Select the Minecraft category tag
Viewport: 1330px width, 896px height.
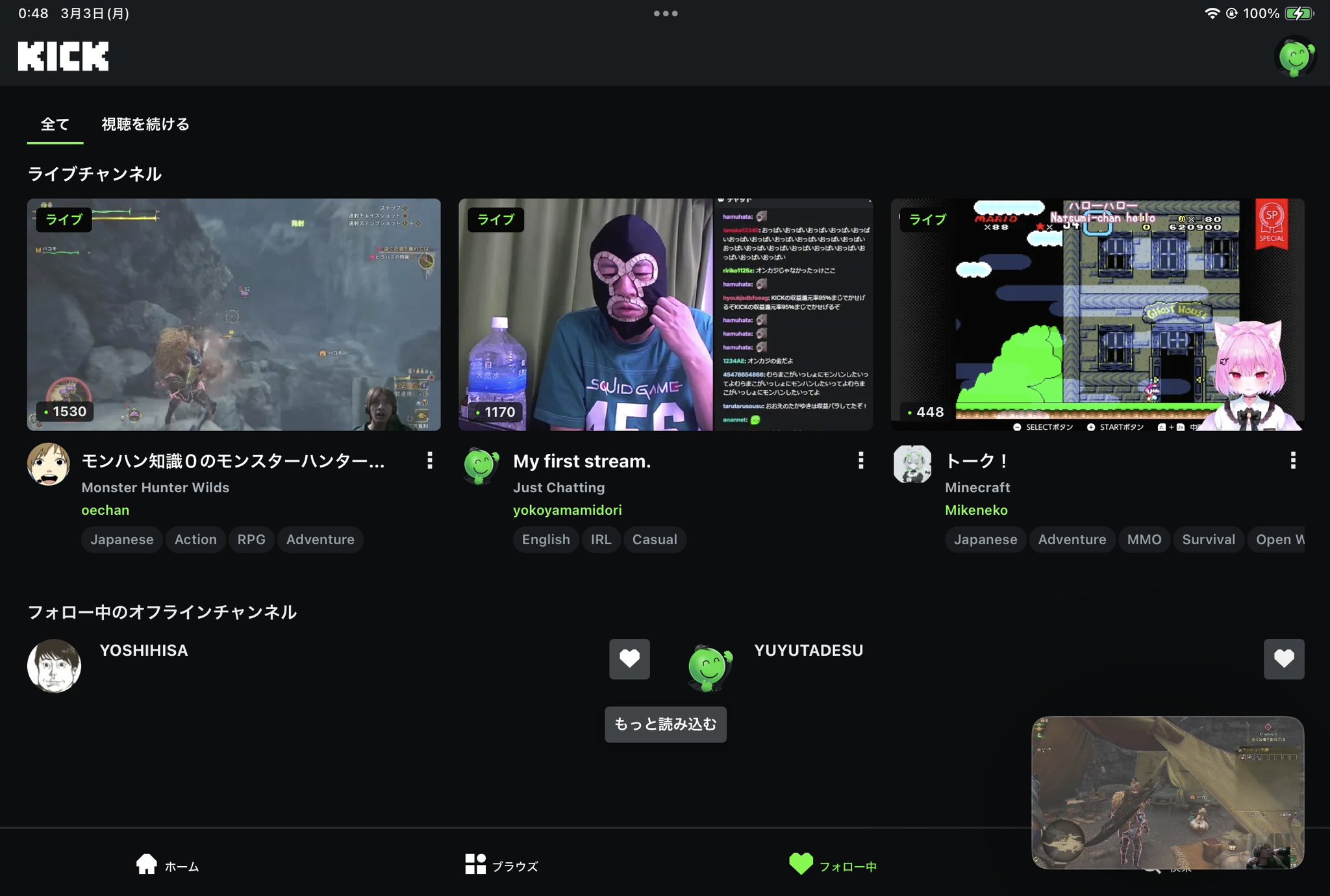pos(977,487)
